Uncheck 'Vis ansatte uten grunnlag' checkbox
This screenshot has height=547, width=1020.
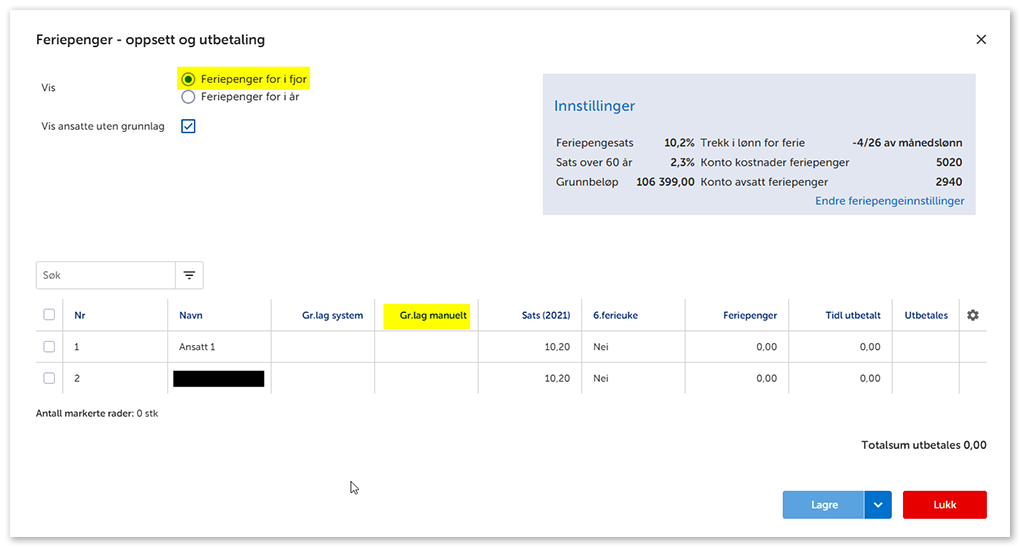[x=188, y=126]
